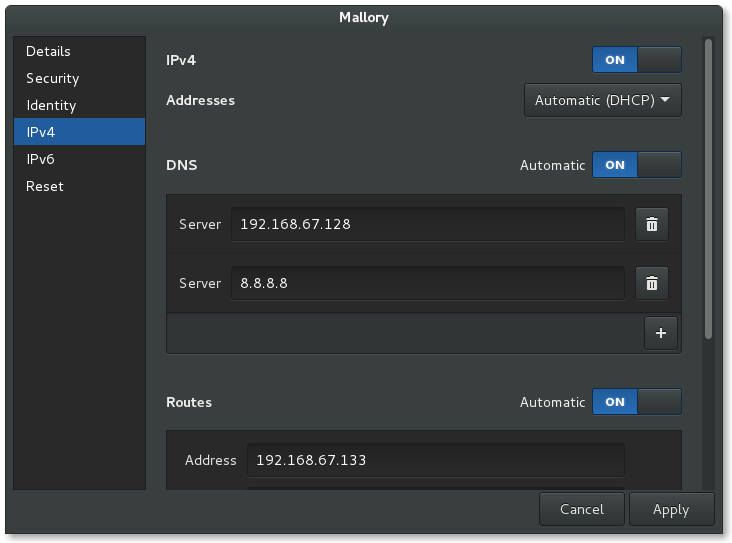Disable automatic DNS toggle
The width and height of the screenshot is (732, 543).
[637, 165]
